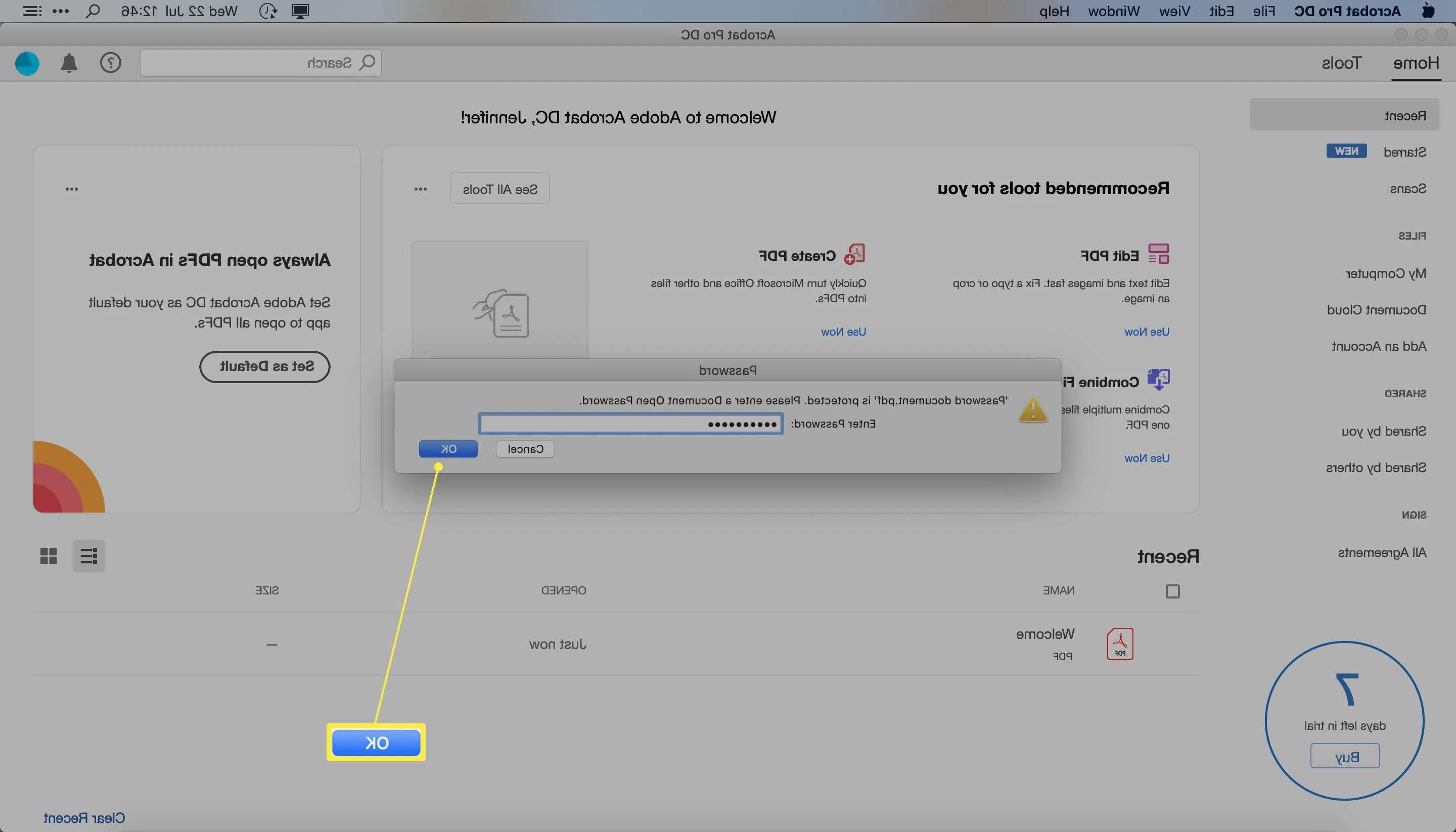This screenshot has height=832, width=1456.
Task: Open the Acrobat Pro DC application menu
Action: [1347, 12]
